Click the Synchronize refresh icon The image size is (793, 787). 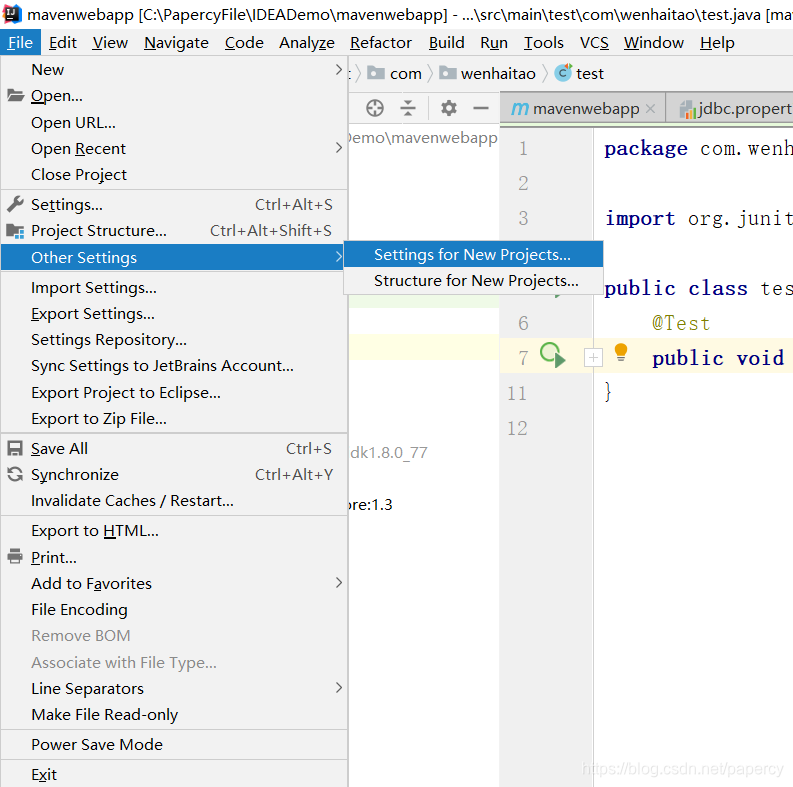[x=15, y=474]
